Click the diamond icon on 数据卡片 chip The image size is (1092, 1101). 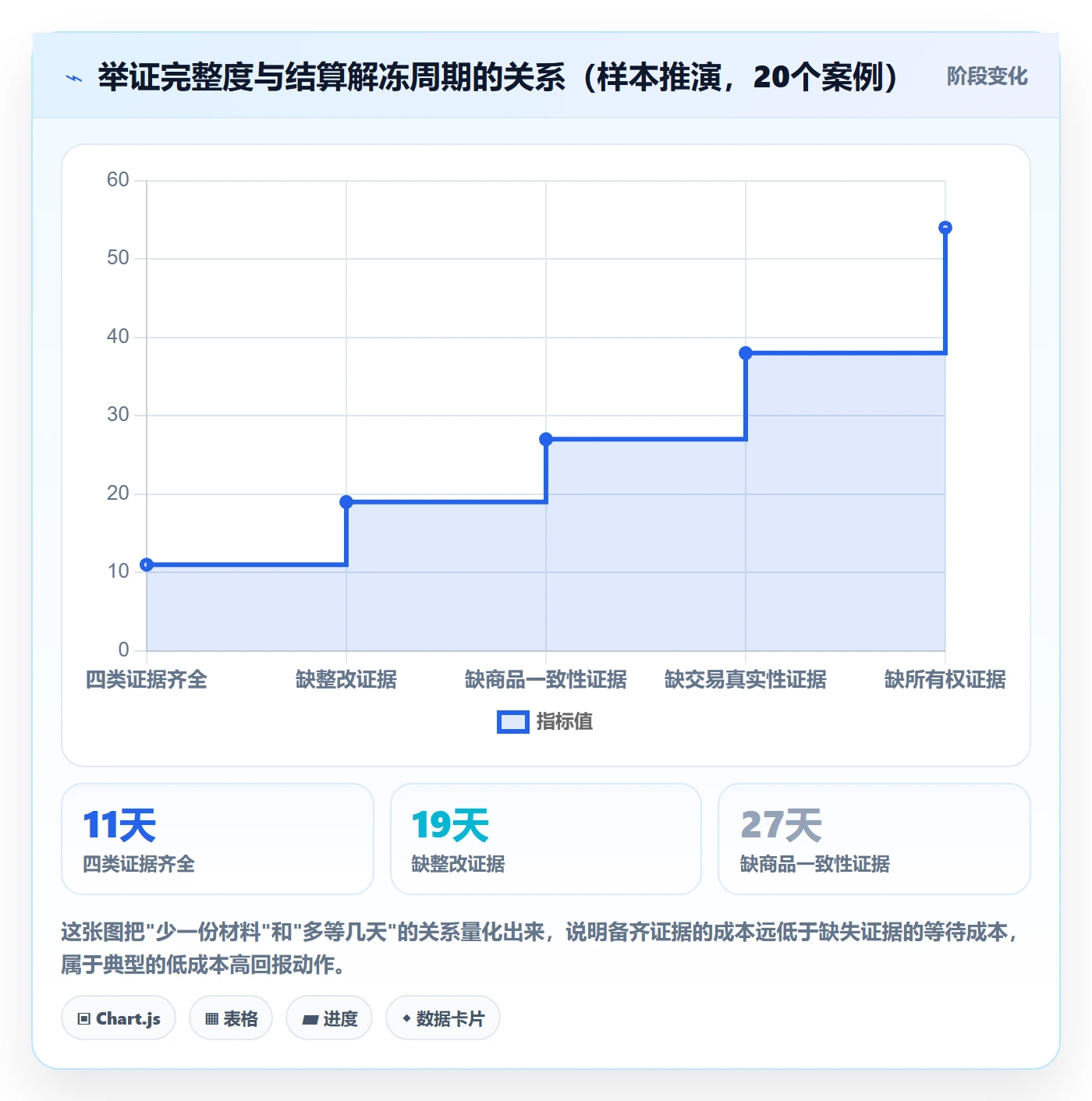(x=406, y=1018)
